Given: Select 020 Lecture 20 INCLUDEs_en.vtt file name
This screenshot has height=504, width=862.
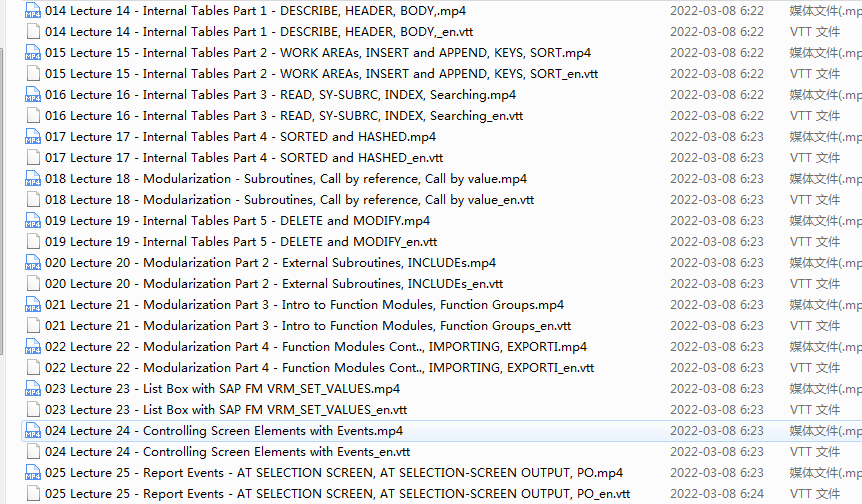Looking at the screenshot, I should click(274, 283).
